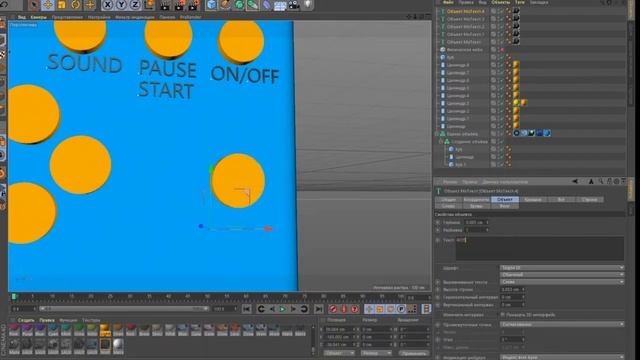This screenshot has height=360, width=640.
Task: Switch to the Координаты attribute tab
Action: pyautogui.click(x=476, y=200)
